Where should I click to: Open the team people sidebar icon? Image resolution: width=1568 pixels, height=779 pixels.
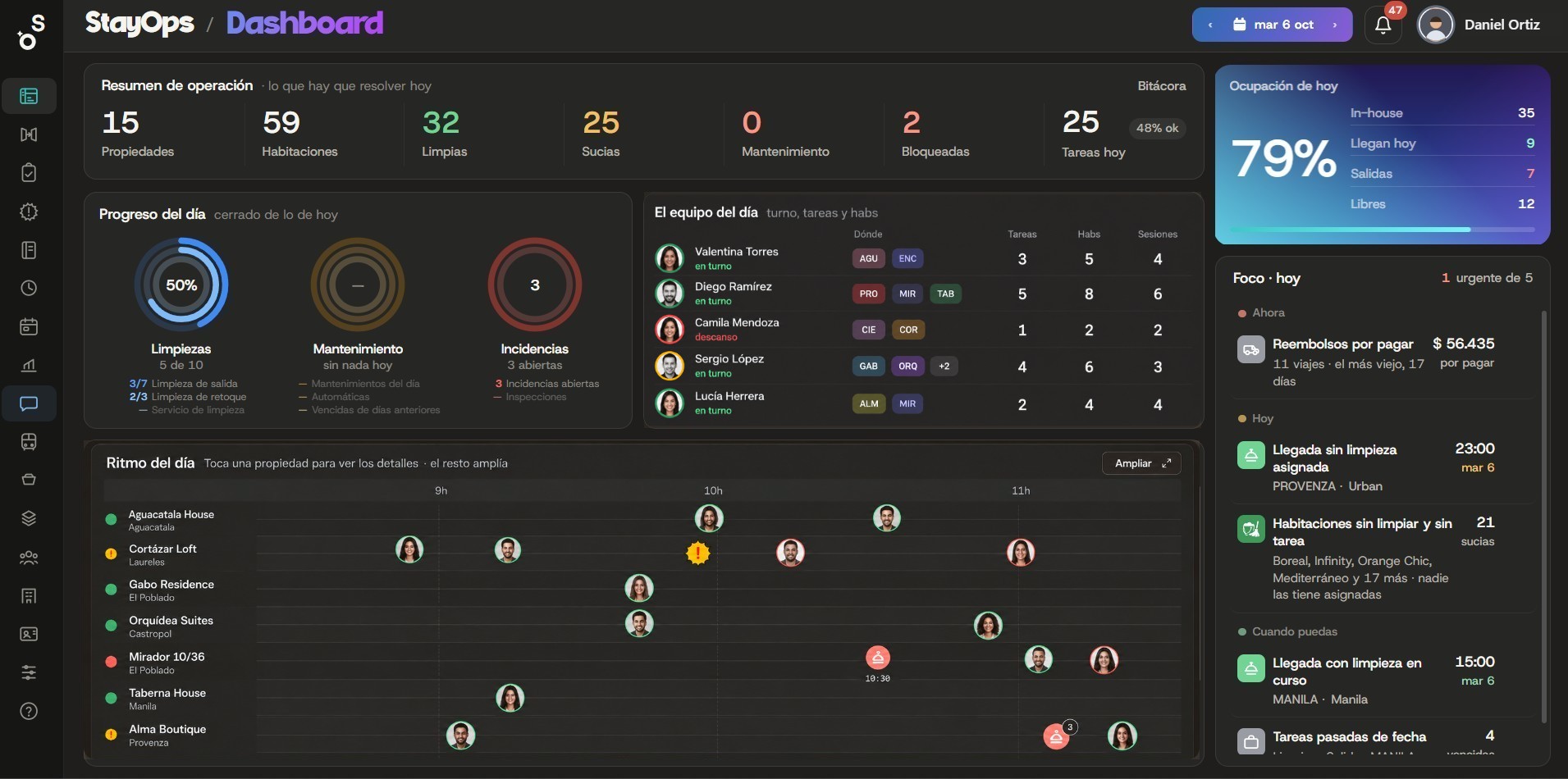[x=29, y=558]
